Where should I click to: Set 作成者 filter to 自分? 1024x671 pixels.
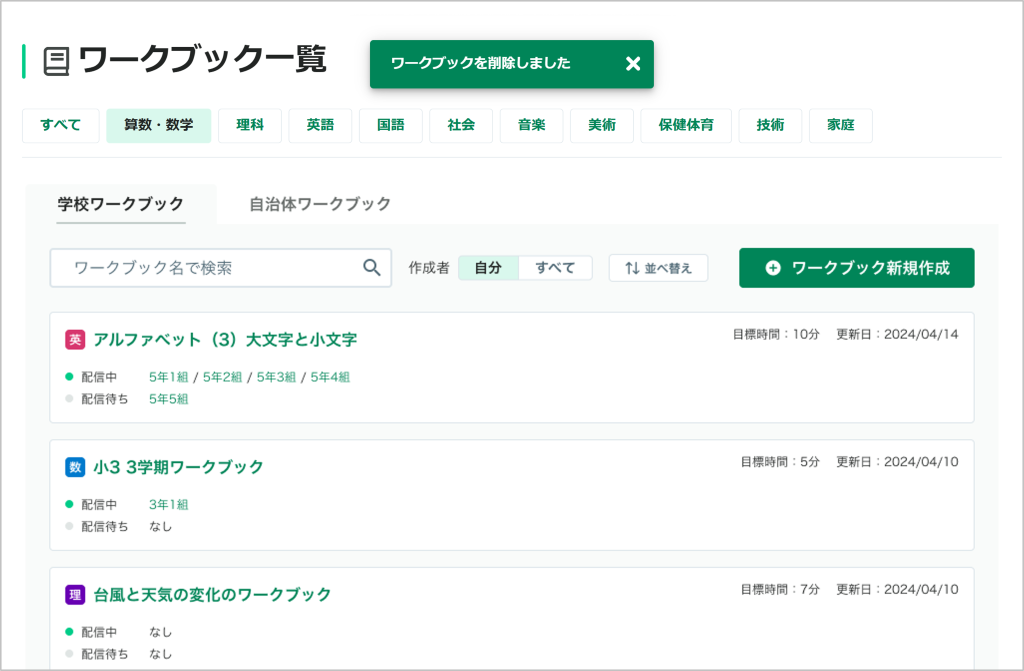(488, 268)
